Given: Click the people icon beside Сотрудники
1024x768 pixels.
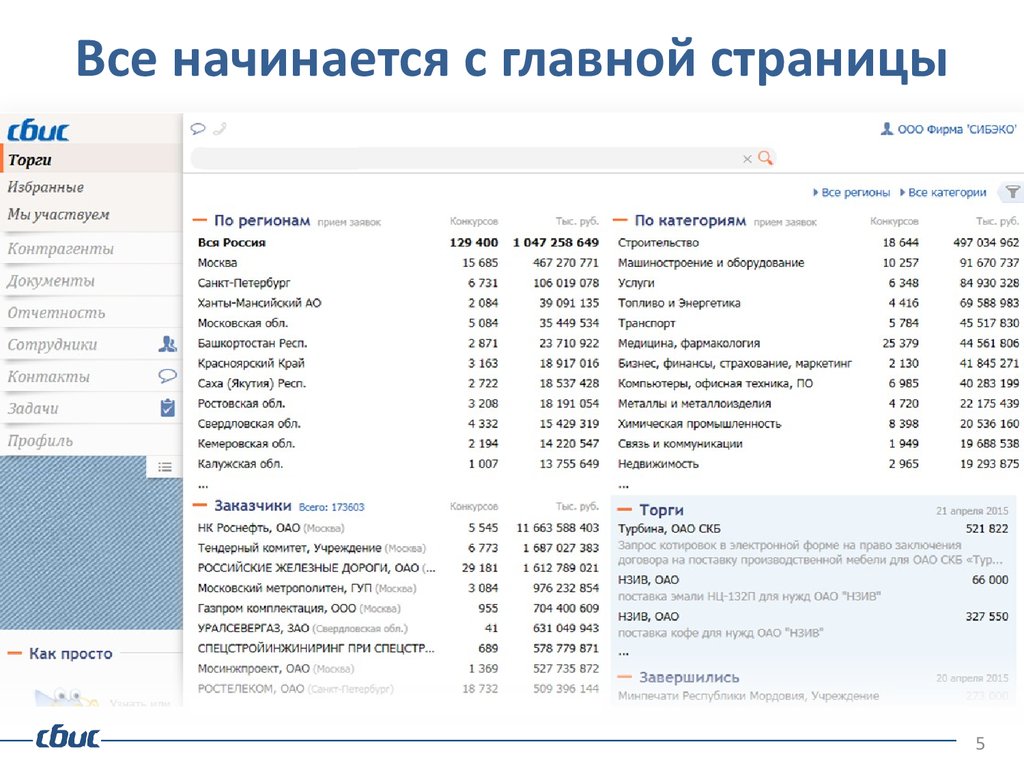Looking at the screenshot, I should [167, 344].
